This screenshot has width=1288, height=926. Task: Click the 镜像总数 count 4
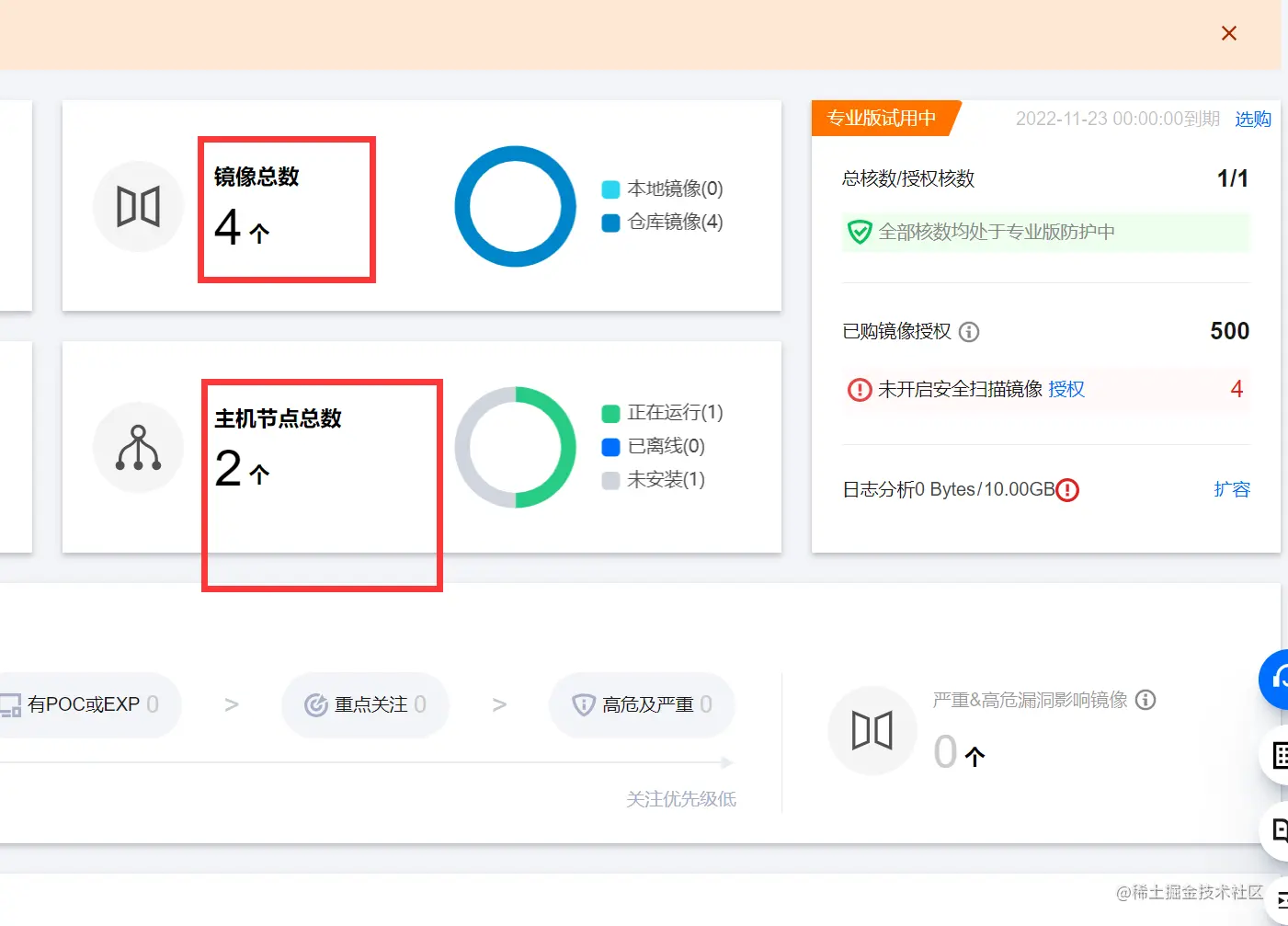[x=228, y=227]
